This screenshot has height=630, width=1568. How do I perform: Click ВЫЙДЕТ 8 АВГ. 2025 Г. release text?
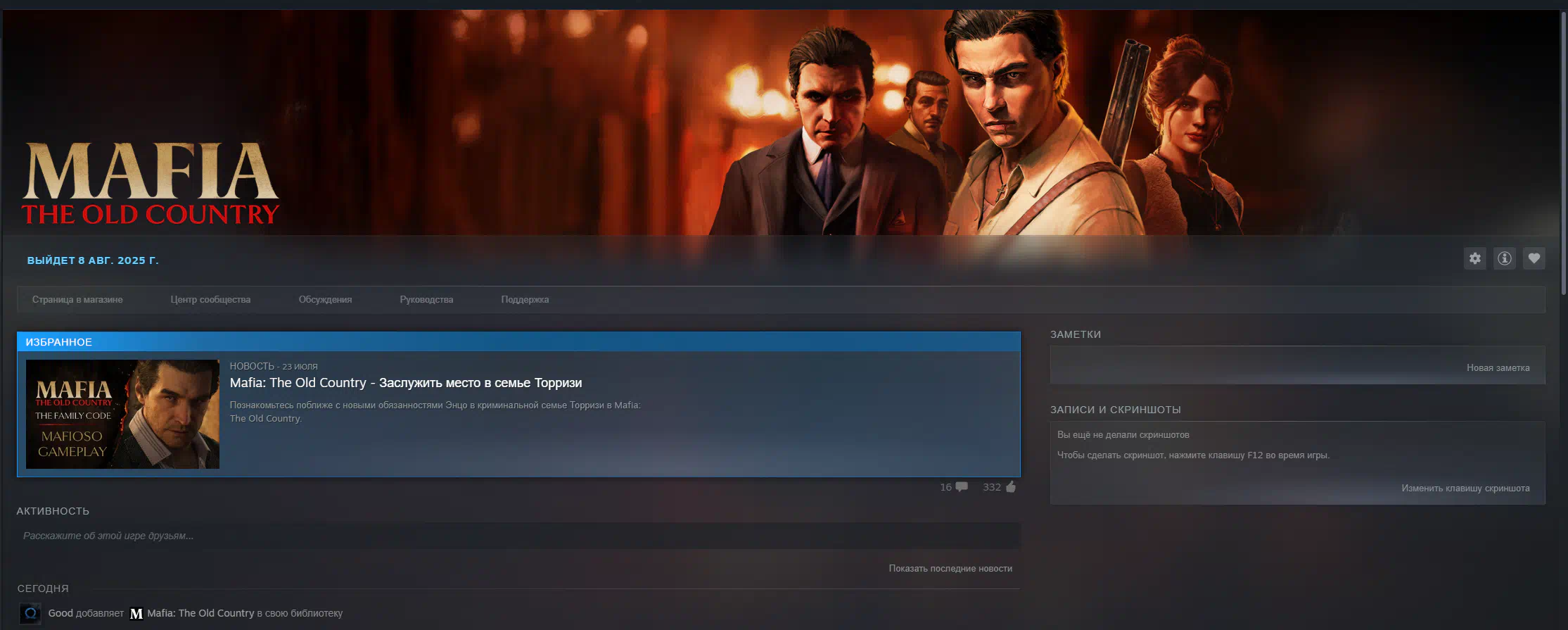pos(93,260)
